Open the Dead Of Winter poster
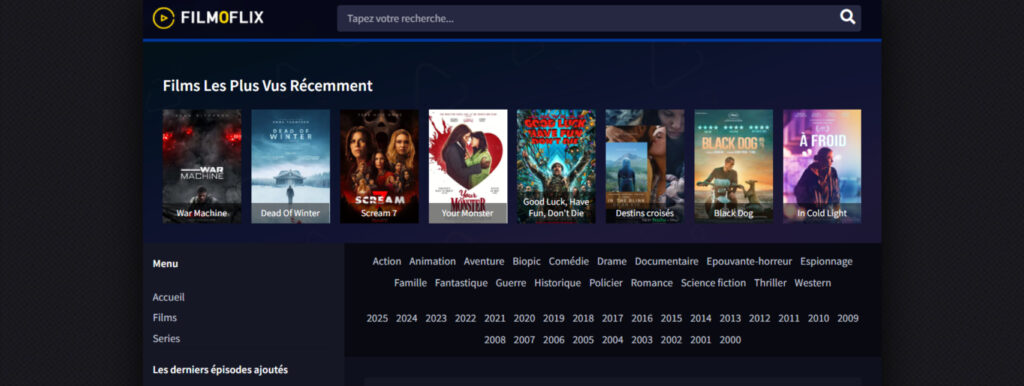The image size is (1024, 386). point(291,166)
